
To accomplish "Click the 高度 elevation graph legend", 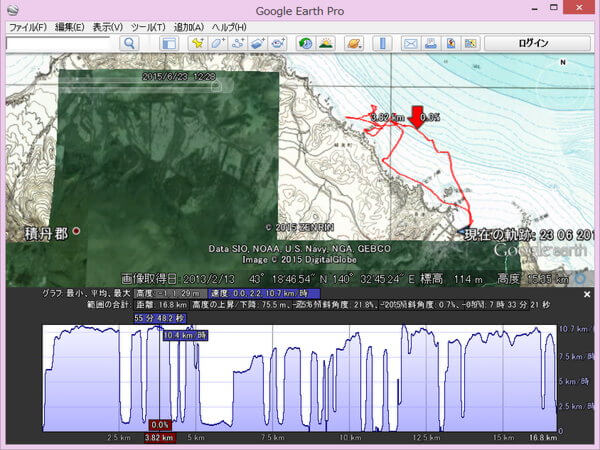I will [x=171, y=293].
